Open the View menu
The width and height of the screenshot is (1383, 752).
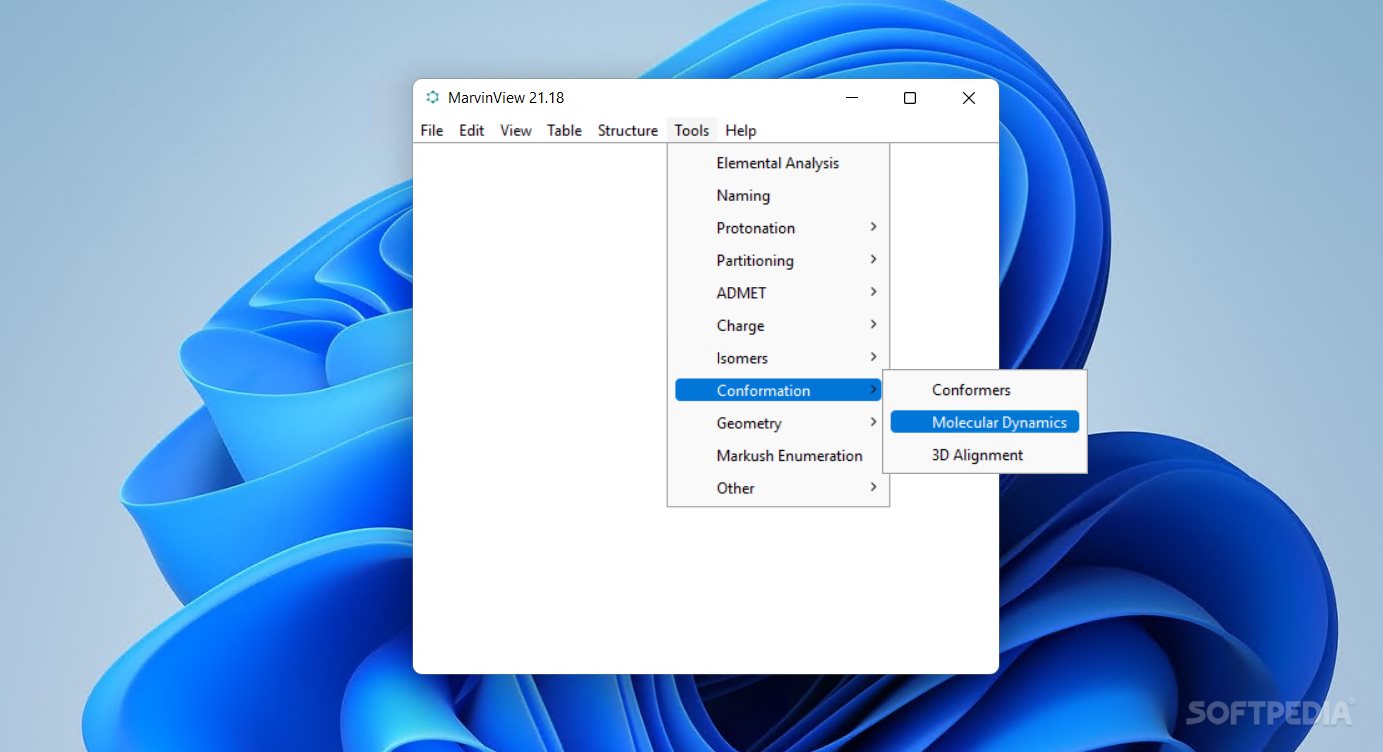(x=516, y=130)
